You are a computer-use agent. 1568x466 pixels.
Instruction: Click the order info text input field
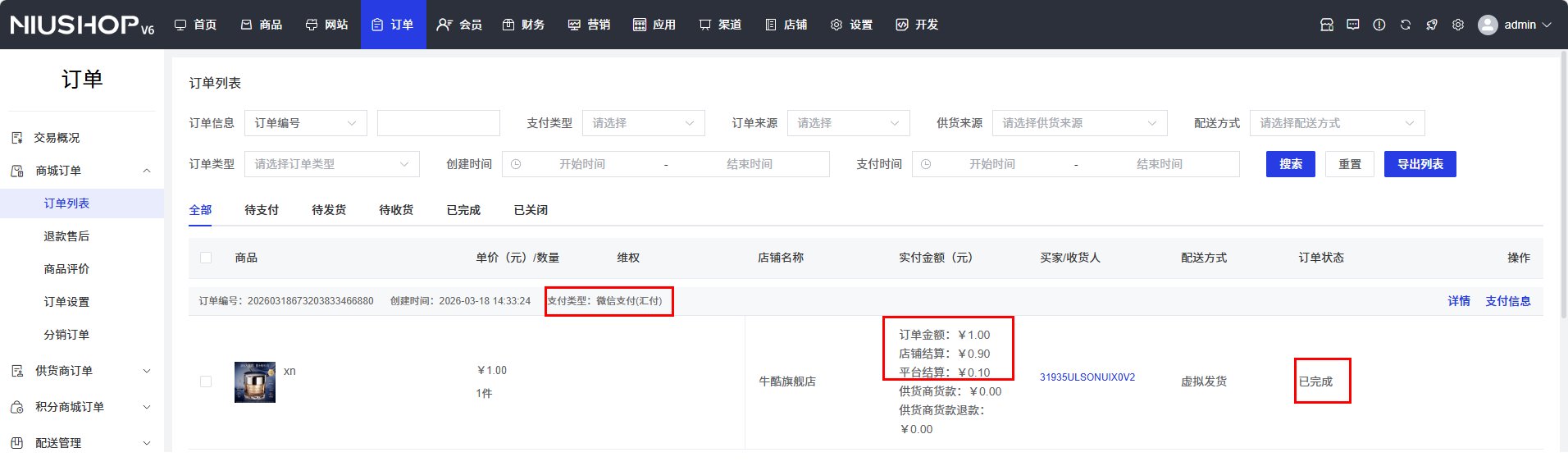(439, 123)
